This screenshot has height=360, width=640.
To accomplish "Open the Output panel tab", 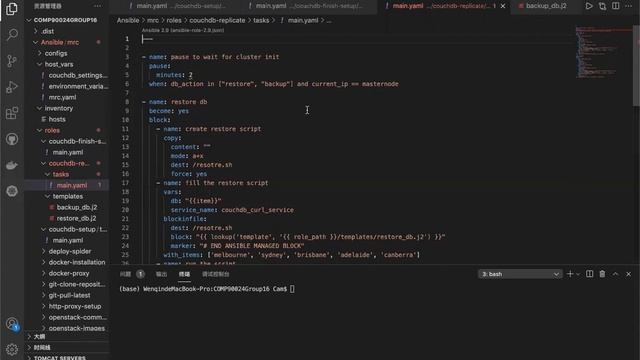I will (x=161, y=274).
